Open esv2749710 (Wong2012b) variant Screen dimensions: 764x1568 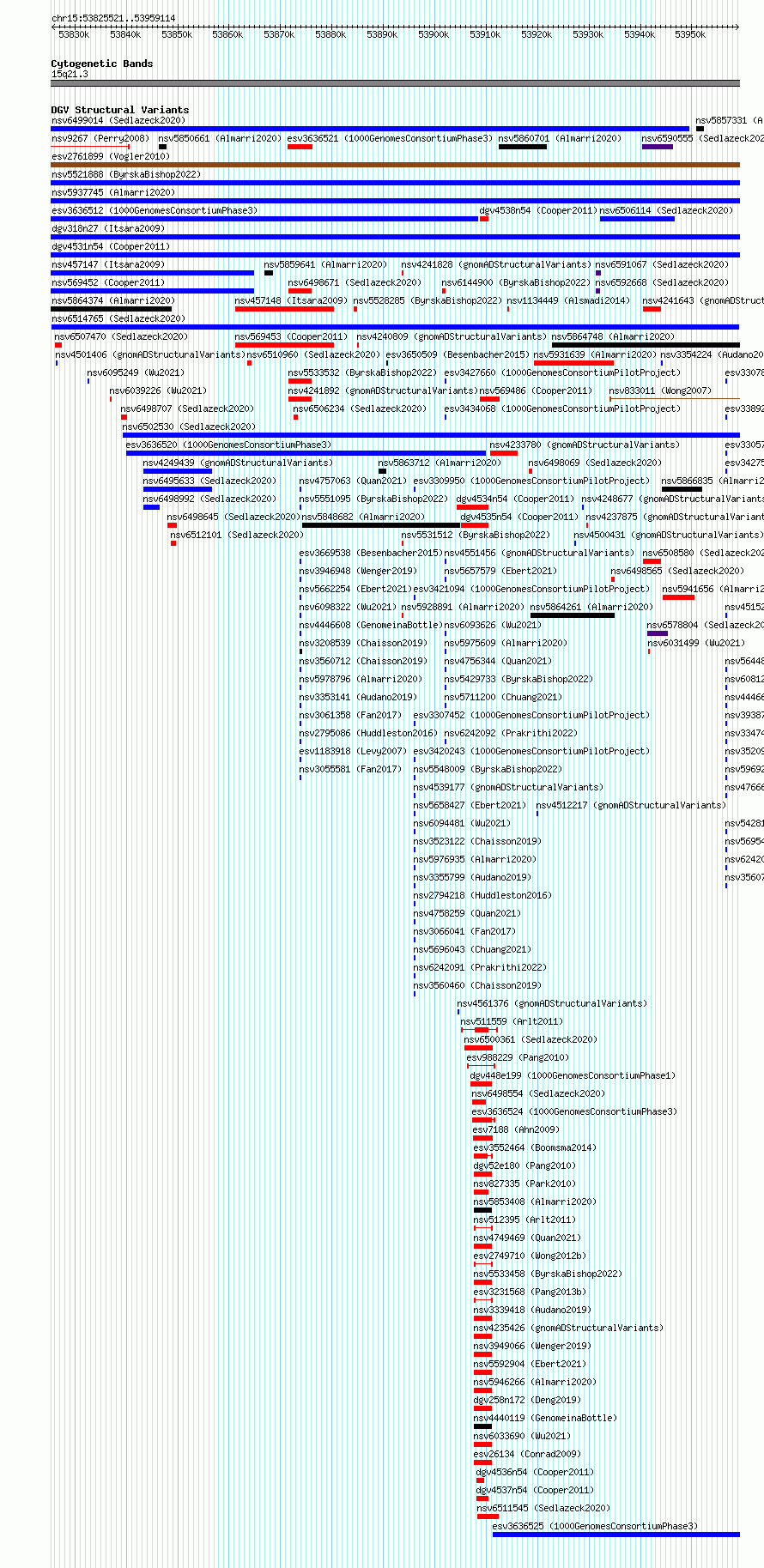531,1256
